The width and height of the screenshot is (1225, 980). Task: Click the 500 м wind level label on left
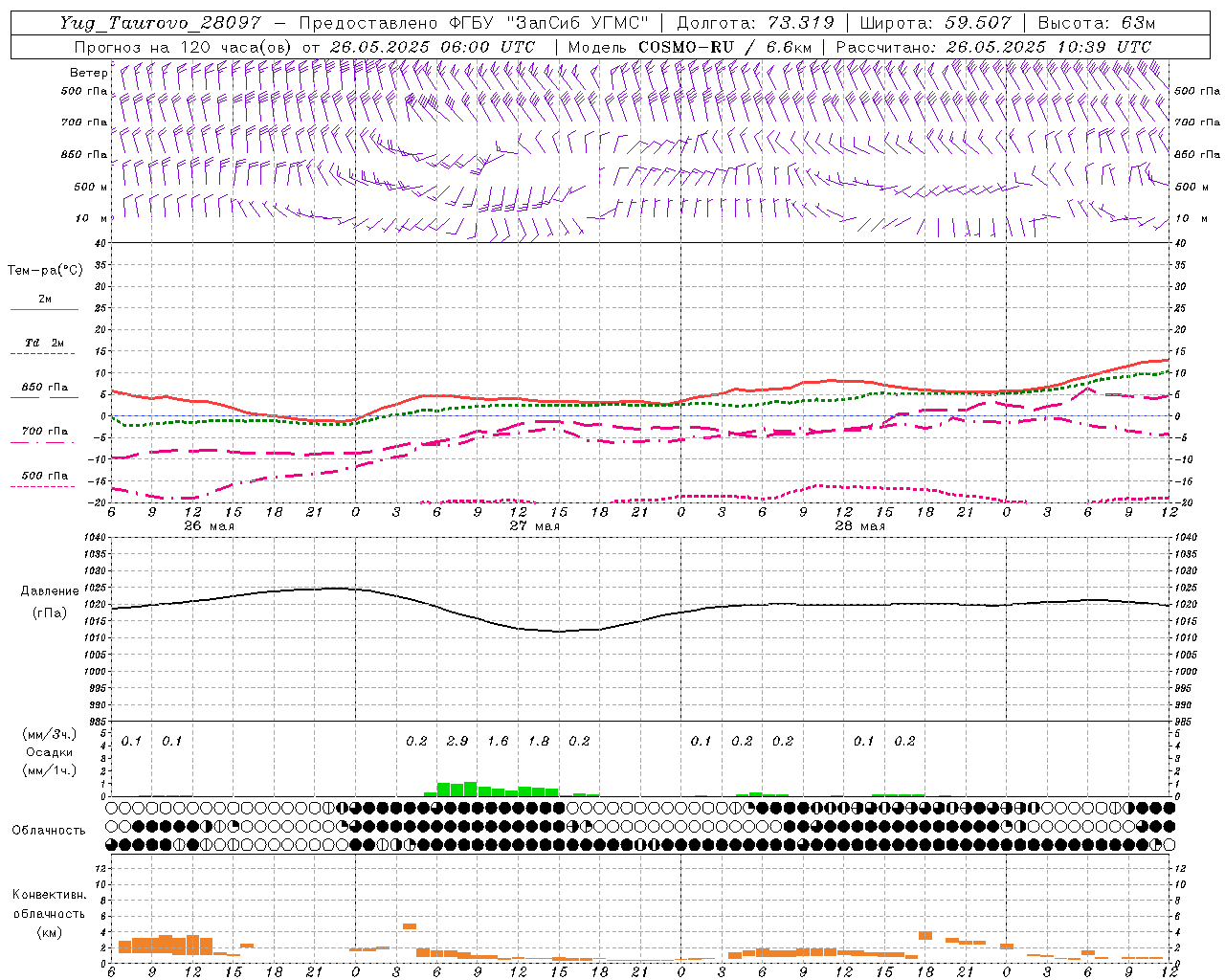pyautogui.click(x=91, y=187)
